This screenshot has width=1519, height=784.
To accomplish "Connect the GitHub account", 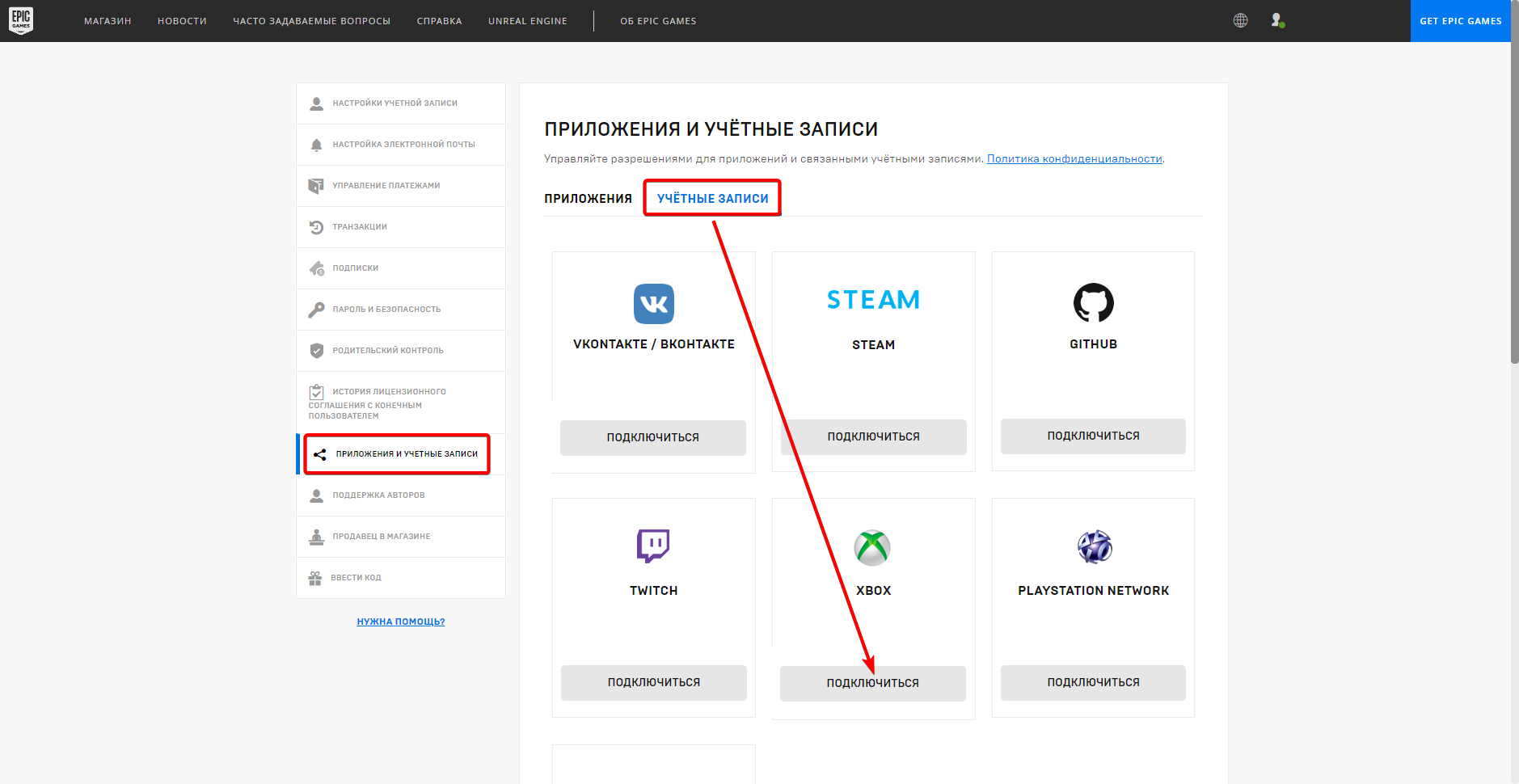I will (x=1093, y=436).
